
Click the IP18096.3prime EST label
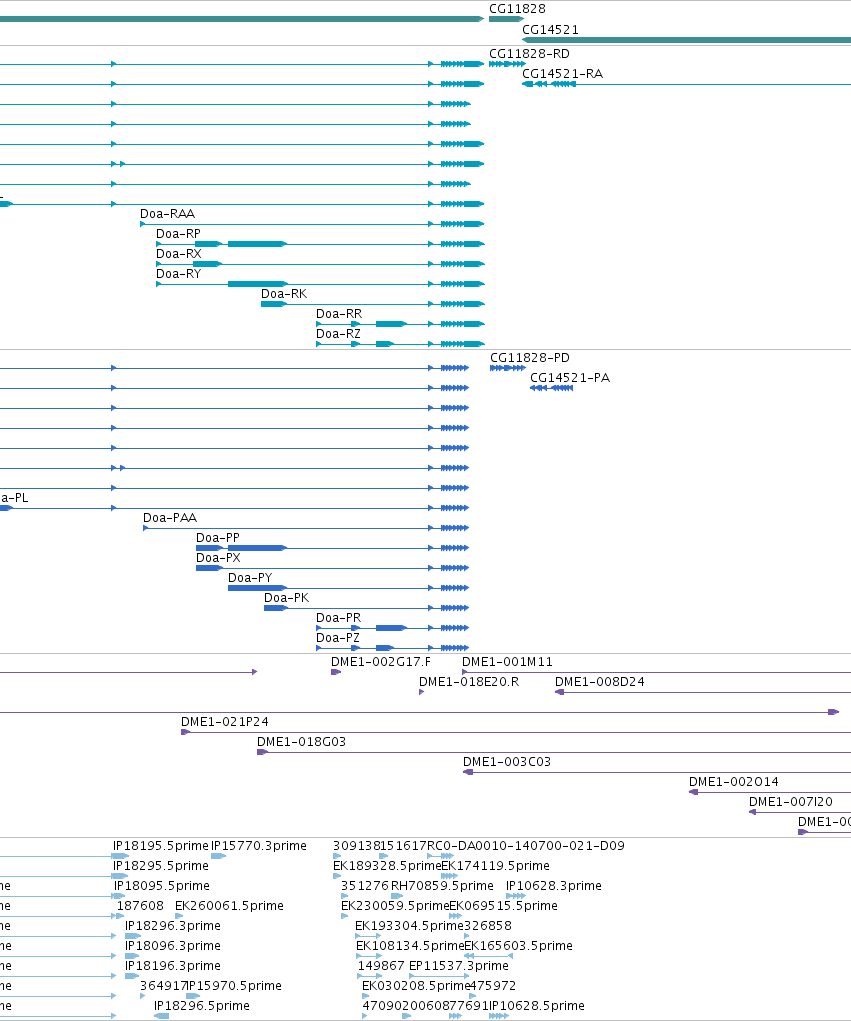(173, 945)
